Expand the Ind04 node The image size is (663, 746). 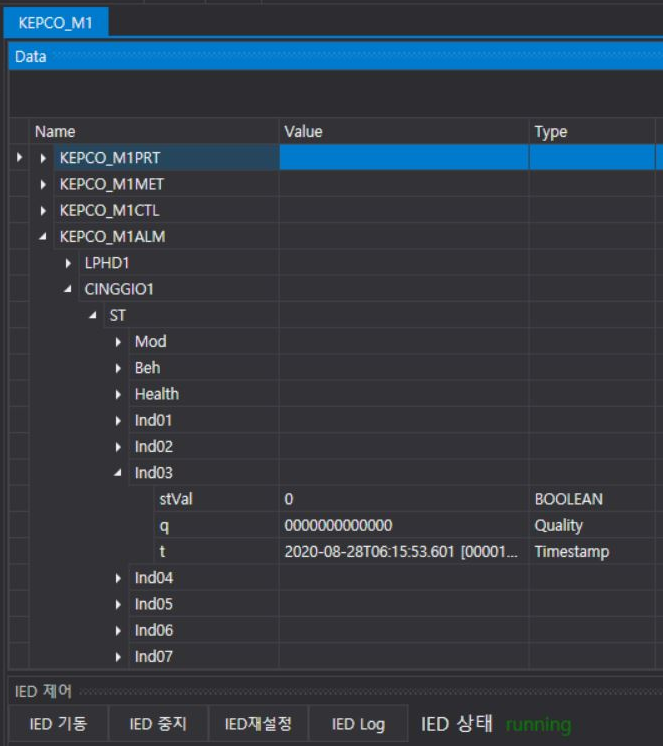coord(118,578)
